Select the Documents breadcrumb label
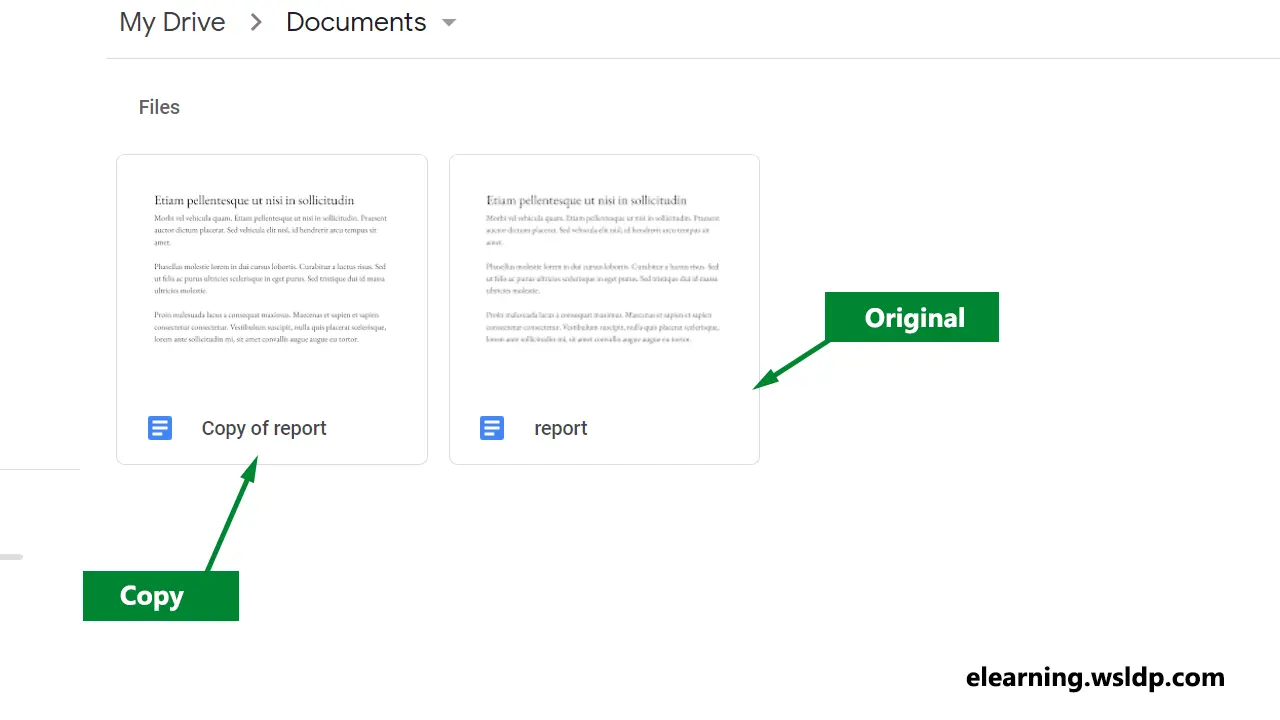 [x=356, y=22]
